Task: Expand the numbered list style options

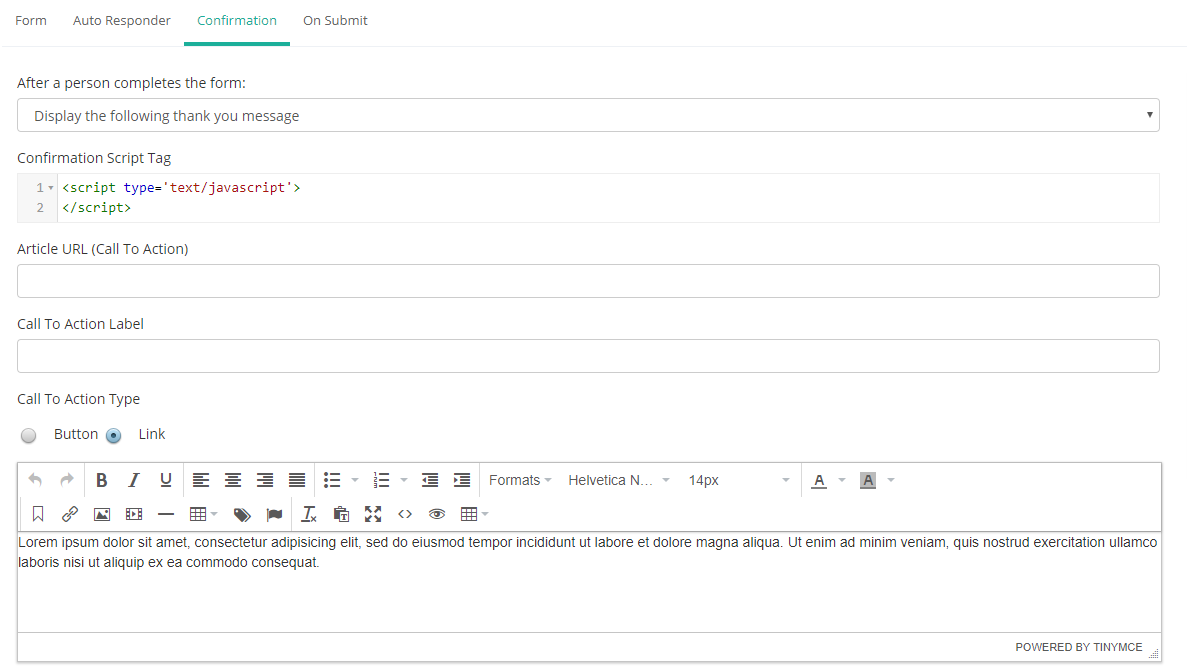Action: [x=403, y=480]
